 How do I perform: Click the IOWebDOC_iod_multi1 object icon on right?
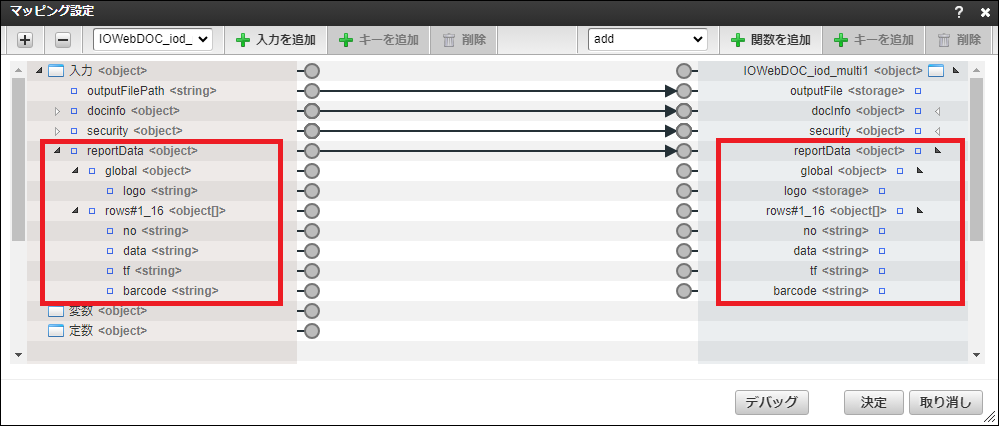click(x=936, y=71)
